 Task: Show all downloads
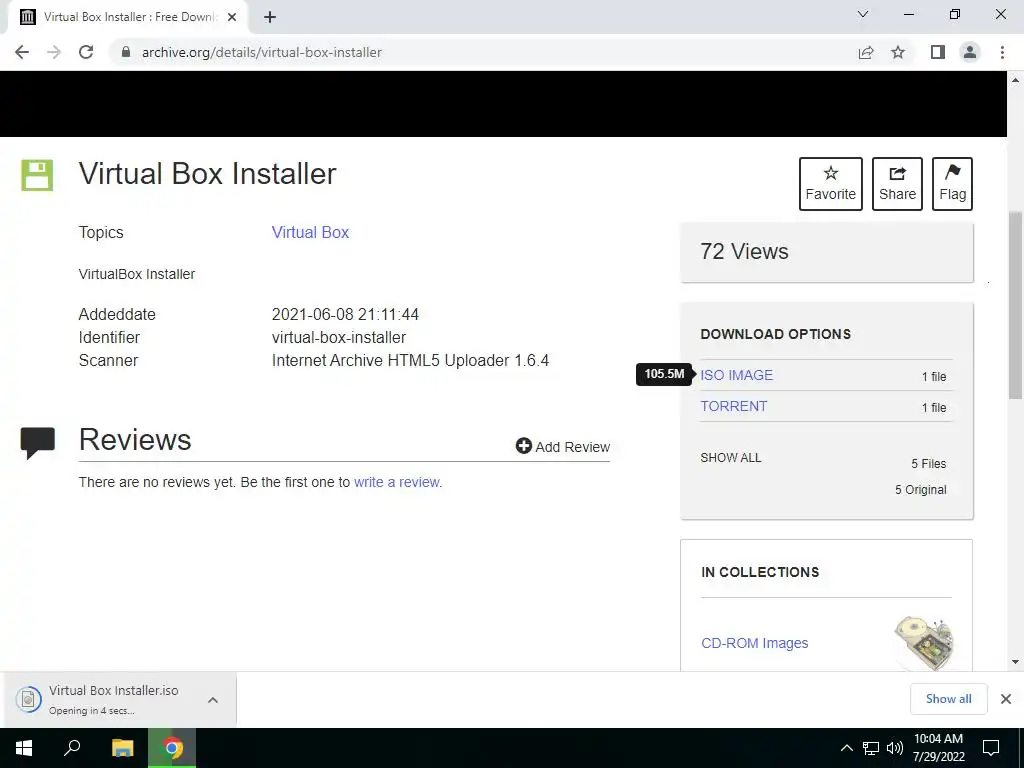tap(948, 699)
